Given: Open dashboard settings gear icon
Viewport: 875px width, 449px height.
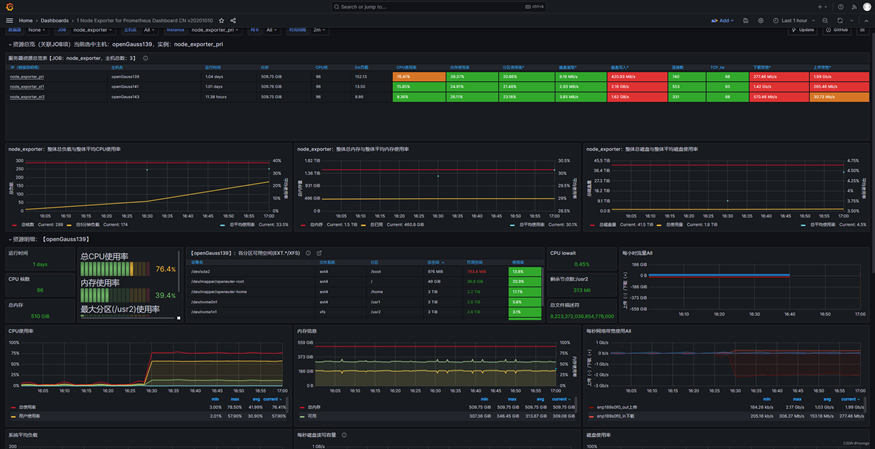Looking at the screenshot, I should click(x=761, y=20).
